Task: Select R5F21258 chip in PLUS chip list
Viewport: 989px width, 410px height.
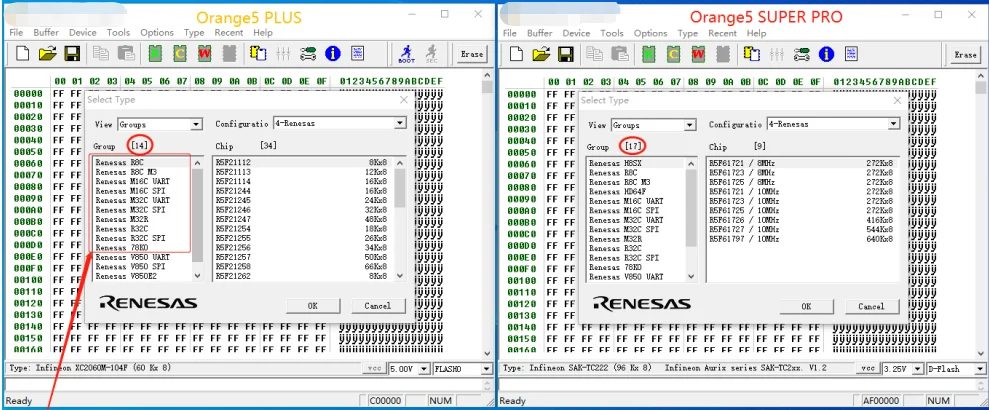Action: (x=303, y=267)
